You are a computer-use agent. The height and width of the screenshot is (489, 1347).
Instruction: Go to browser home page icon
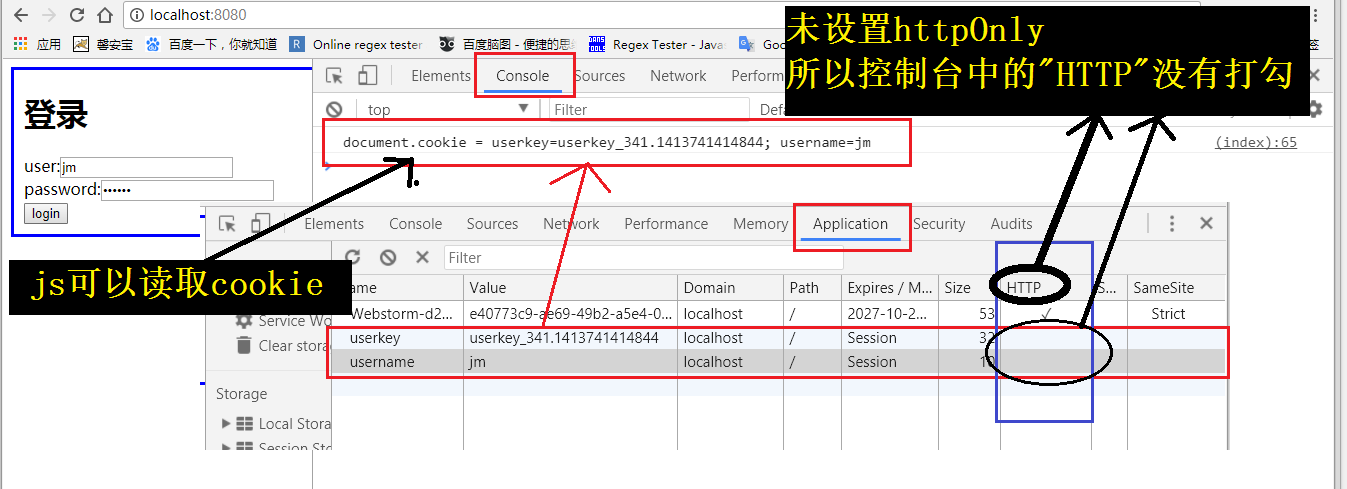click(x=105, y=15)
